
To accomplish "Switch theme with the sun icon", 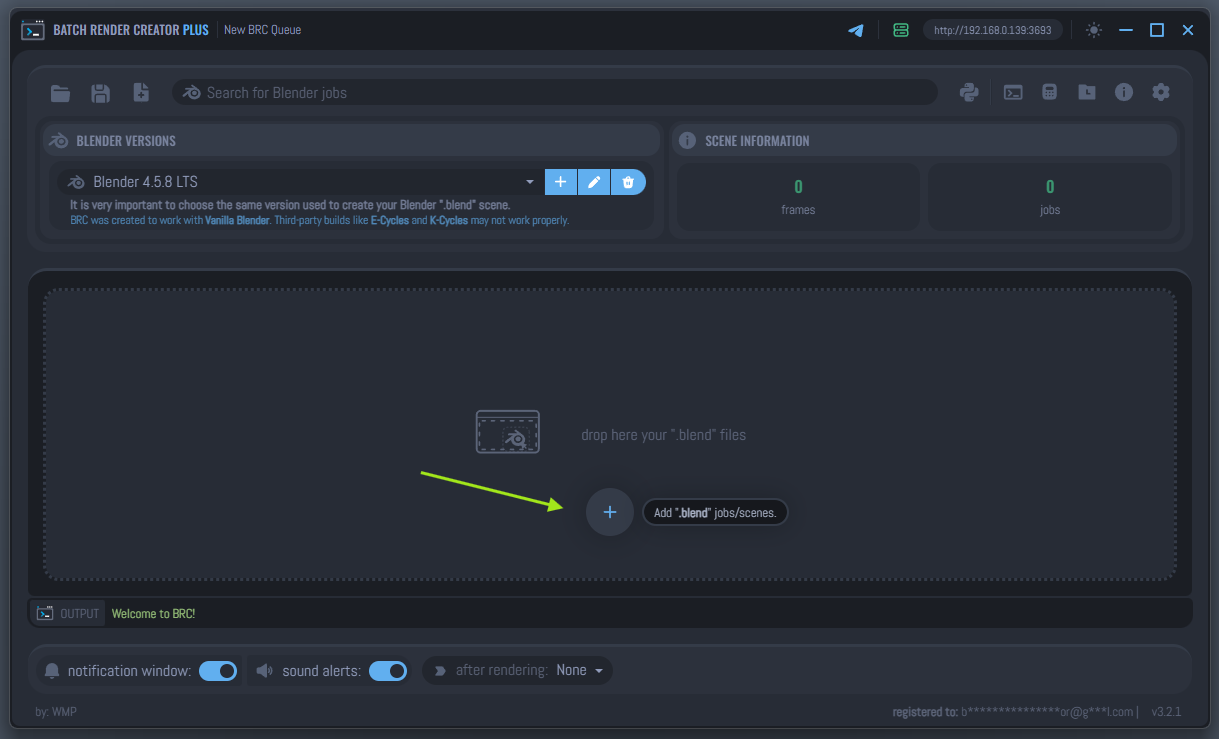I will pyautogui.click(x=1094, y=30).
